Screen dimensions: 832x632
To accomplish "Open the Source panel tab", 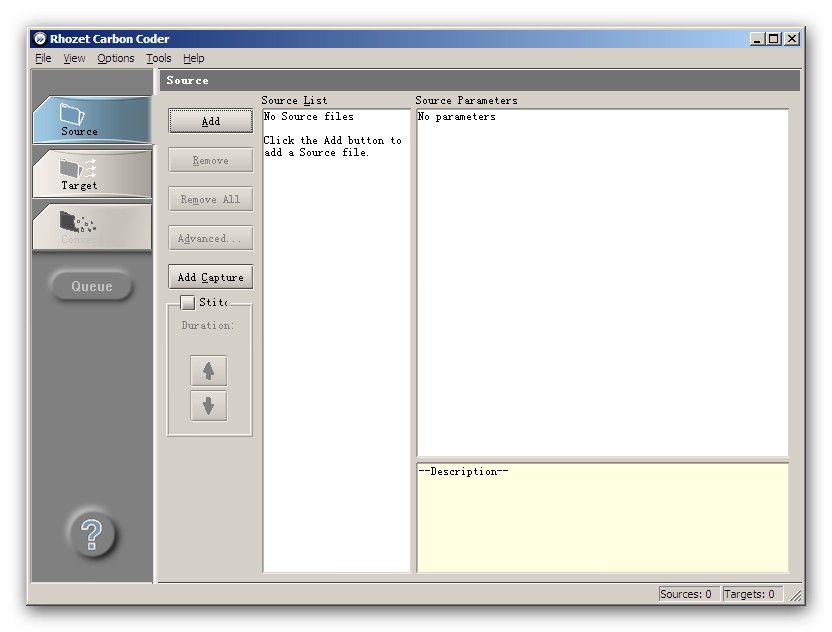I will click(92, 120).
